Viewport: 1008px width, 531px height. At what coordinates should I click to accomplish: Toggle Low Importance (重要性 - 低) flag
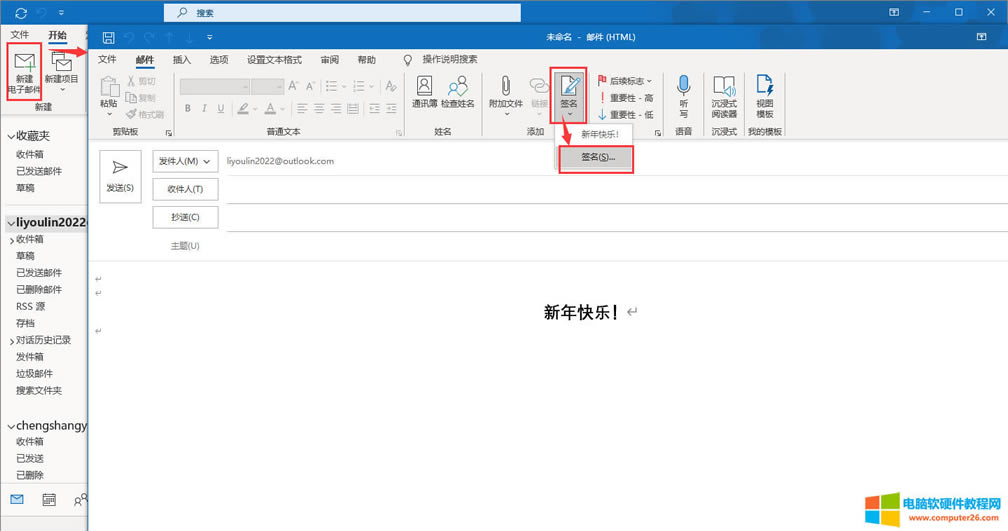(x=625, y=114)
